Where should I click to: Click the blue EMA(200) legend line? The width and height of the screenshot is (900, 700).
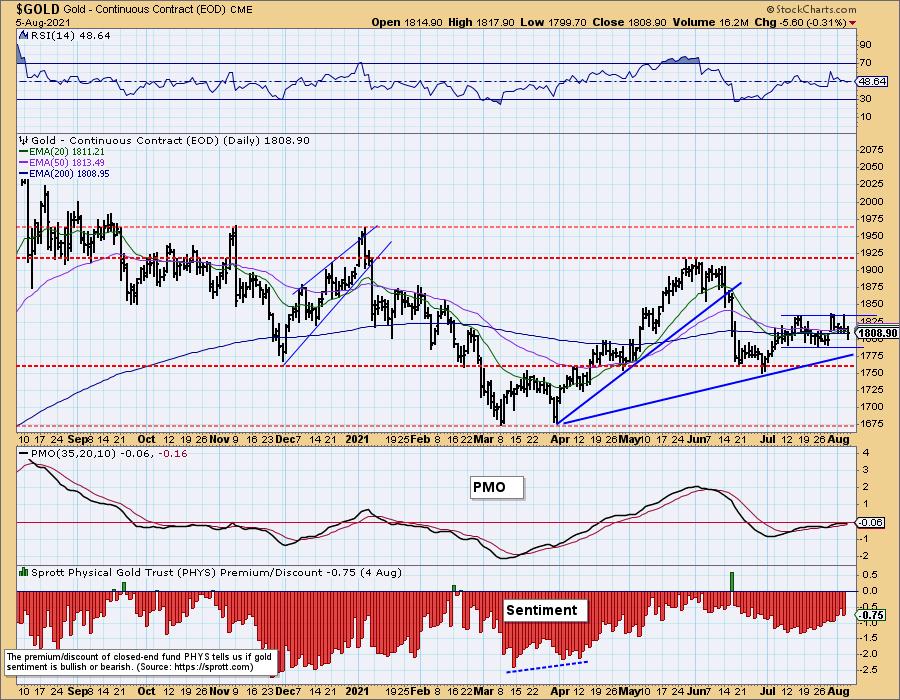tap(24, 173)
